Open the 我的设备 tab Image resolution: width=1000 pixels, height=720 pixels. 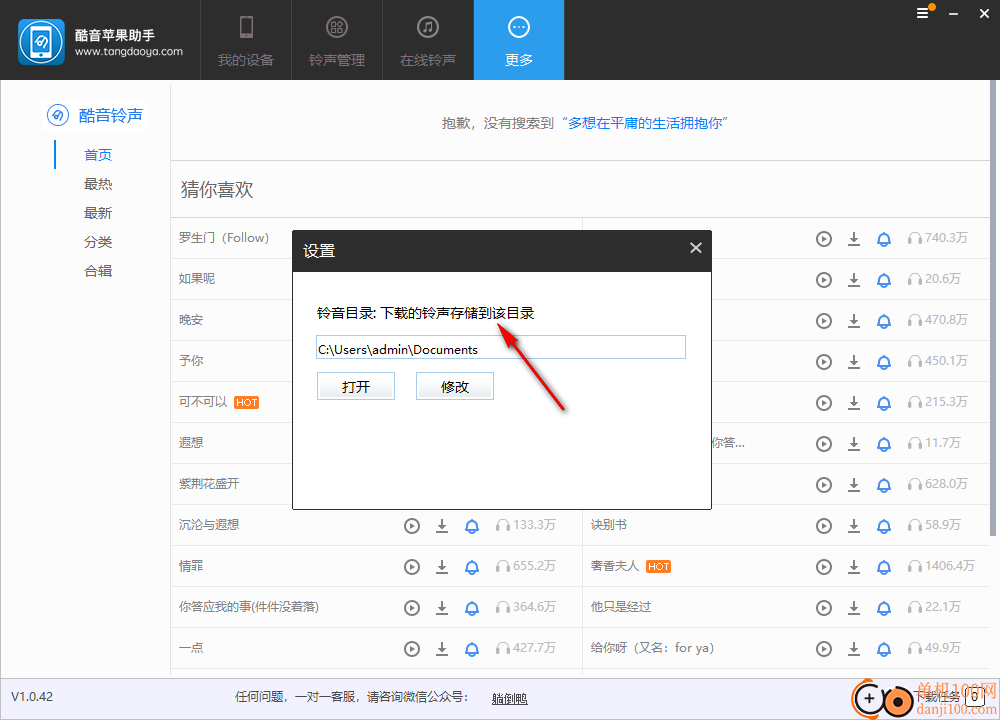[246, 40]
